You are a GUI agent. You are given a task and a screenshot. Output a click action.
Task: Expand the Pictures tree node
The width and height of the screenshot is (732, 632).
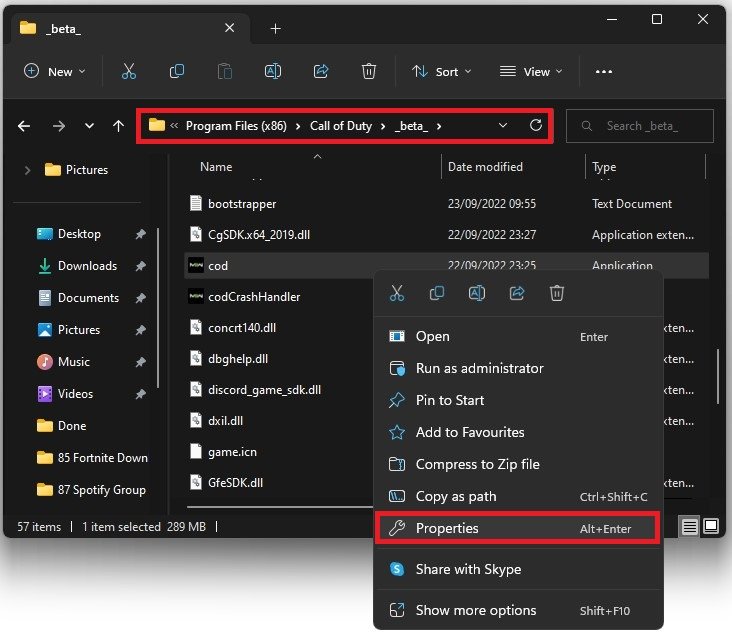[27, 170]
